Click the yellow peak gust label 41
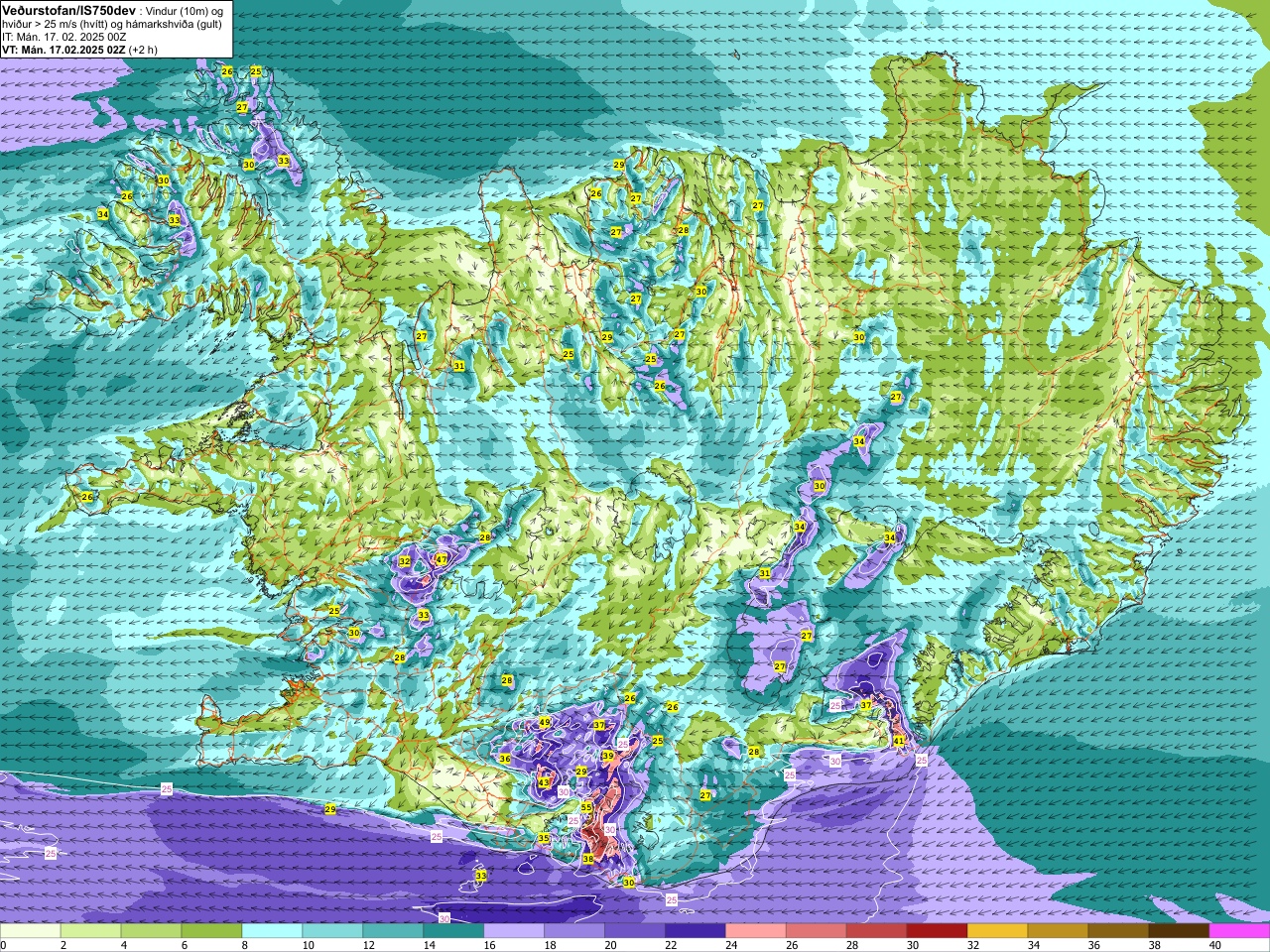This screenshot has height=952, width=1270. click(899, 741)
